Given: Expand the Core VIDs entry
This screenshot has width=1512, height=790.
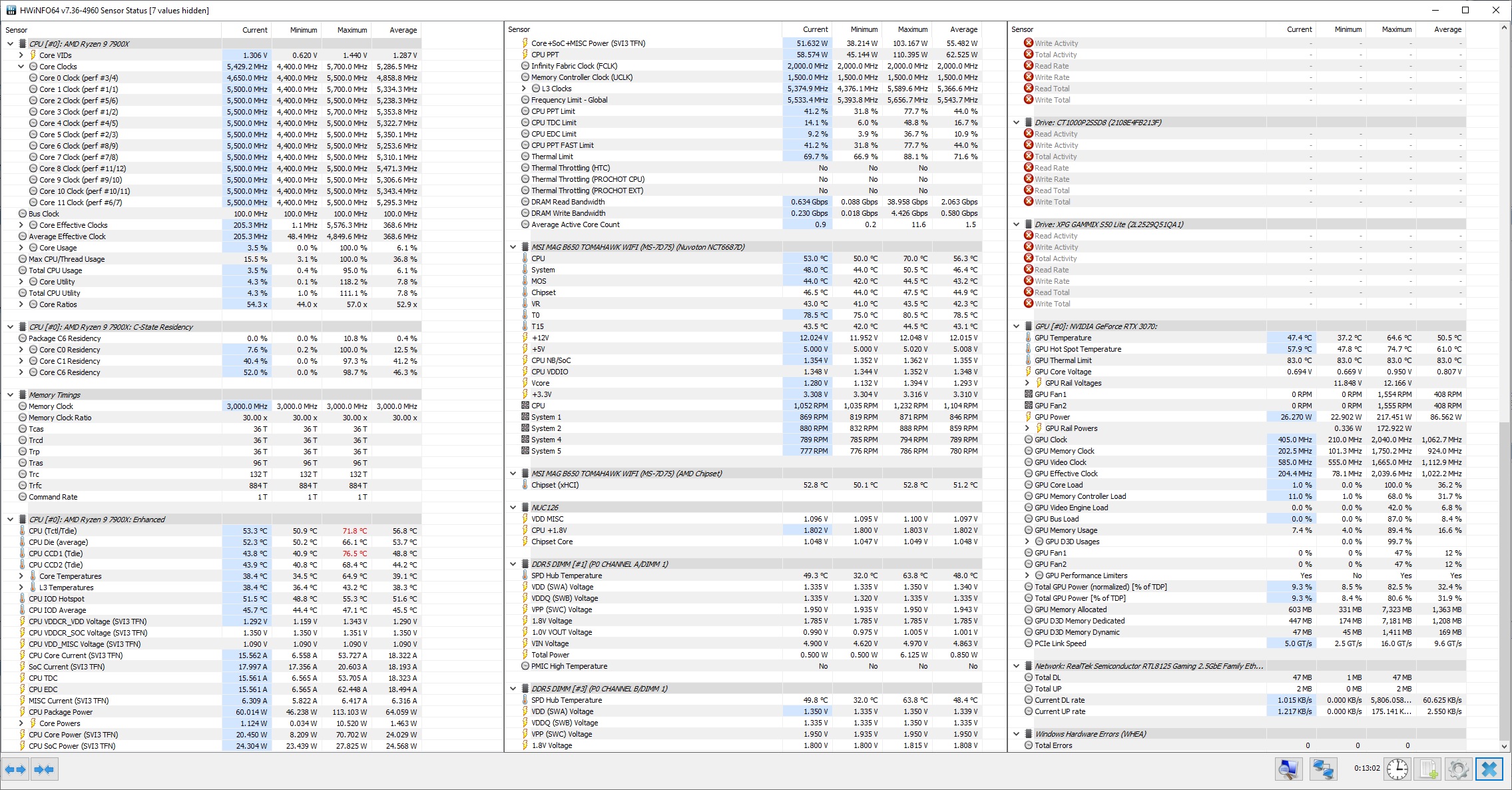Looking at the screenshot, I should (x=21, y=55).
